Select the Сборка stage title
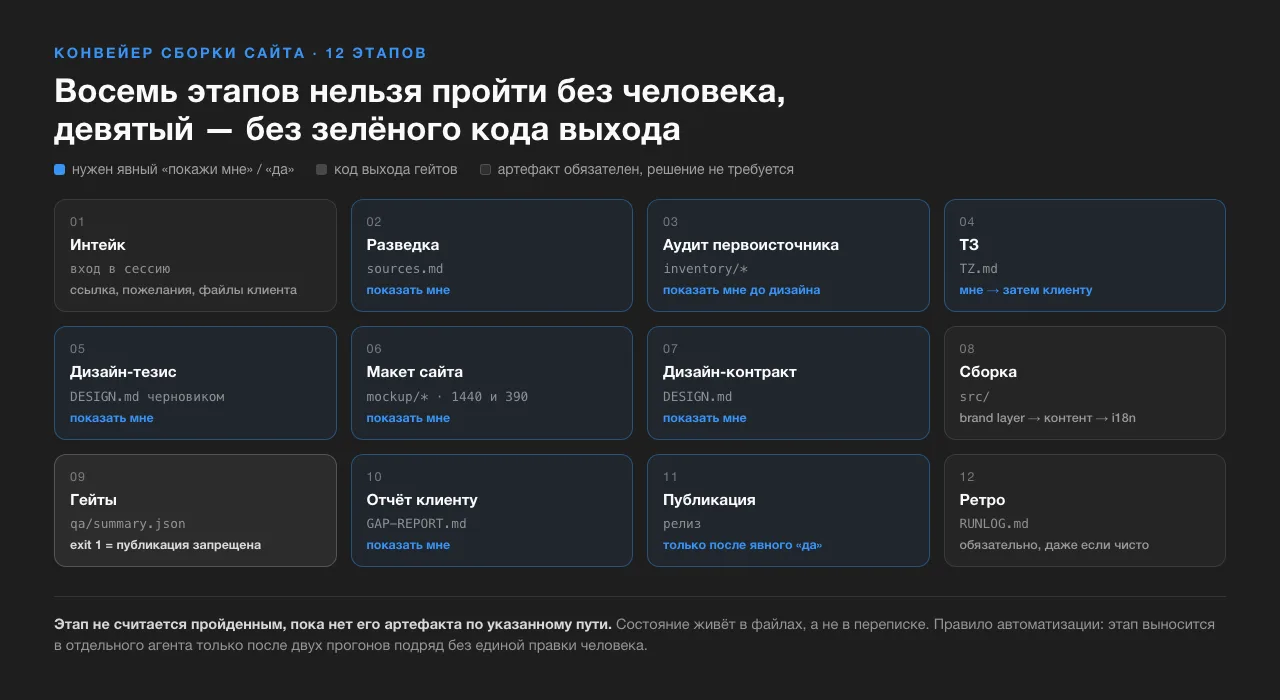Screen dimensions: 1280x700 (988, 372)
